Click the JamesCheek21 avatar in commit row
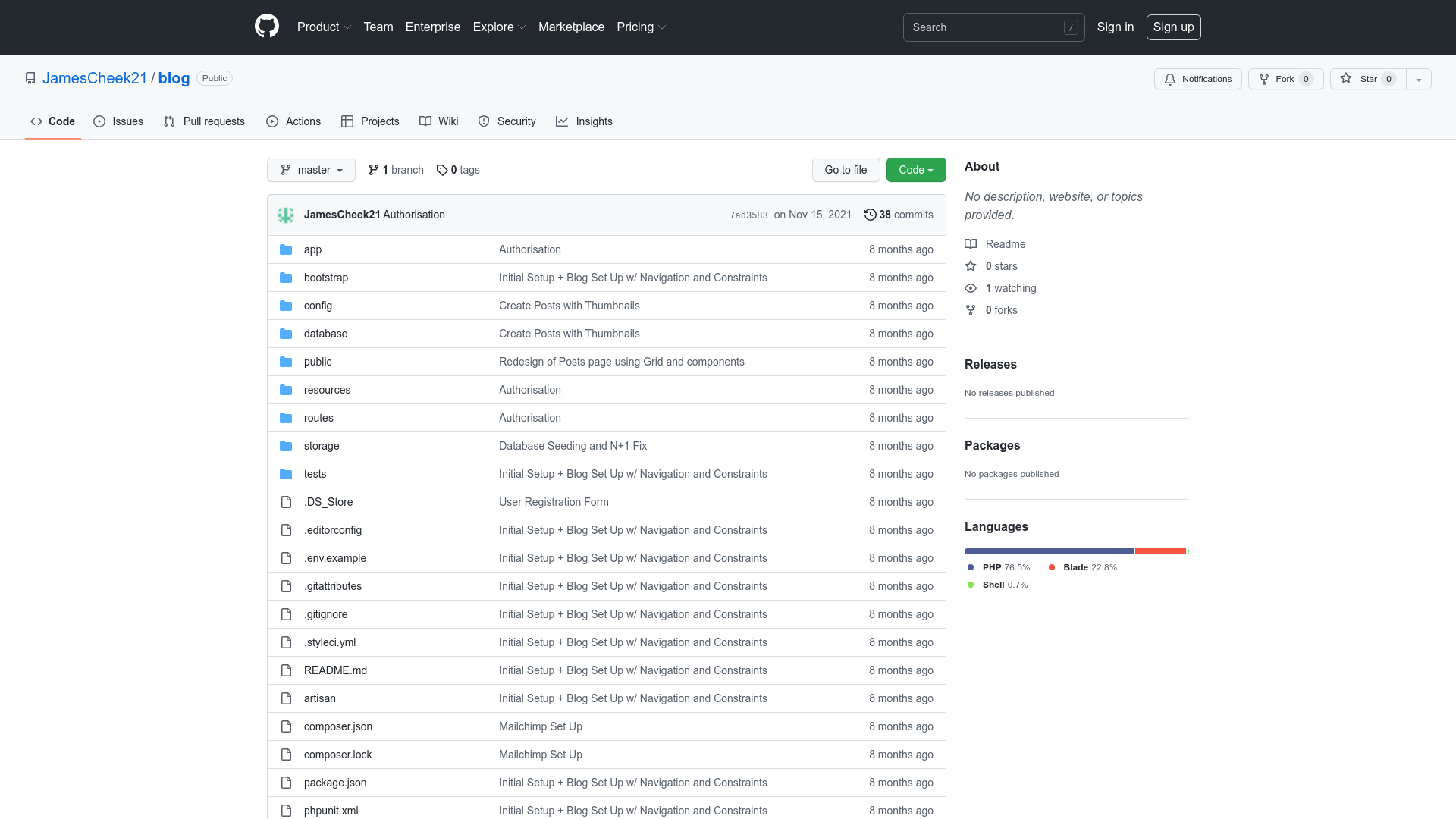 coord(286,215)
